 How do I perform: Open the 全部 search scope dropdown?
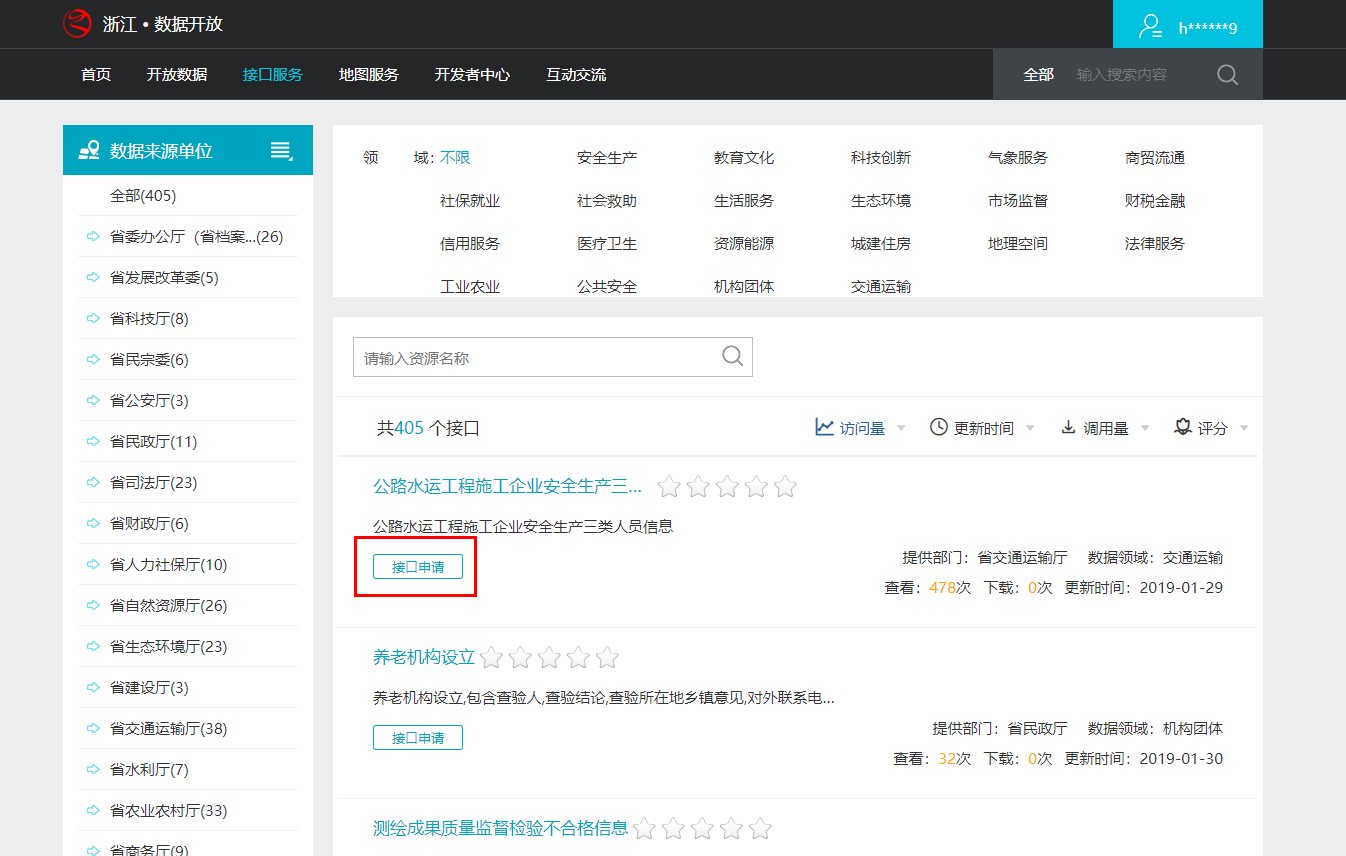coord(1038,75)
